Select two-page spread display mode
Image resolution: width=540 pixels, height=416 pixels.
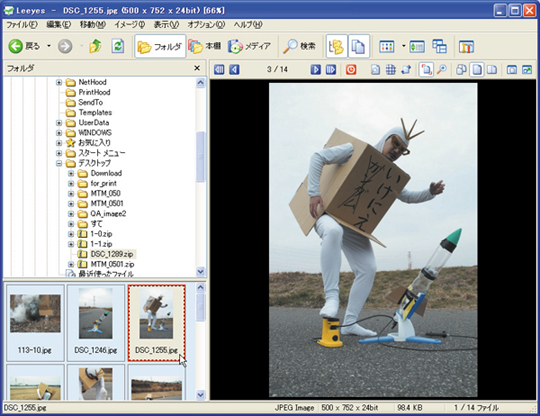click(492, 70)
